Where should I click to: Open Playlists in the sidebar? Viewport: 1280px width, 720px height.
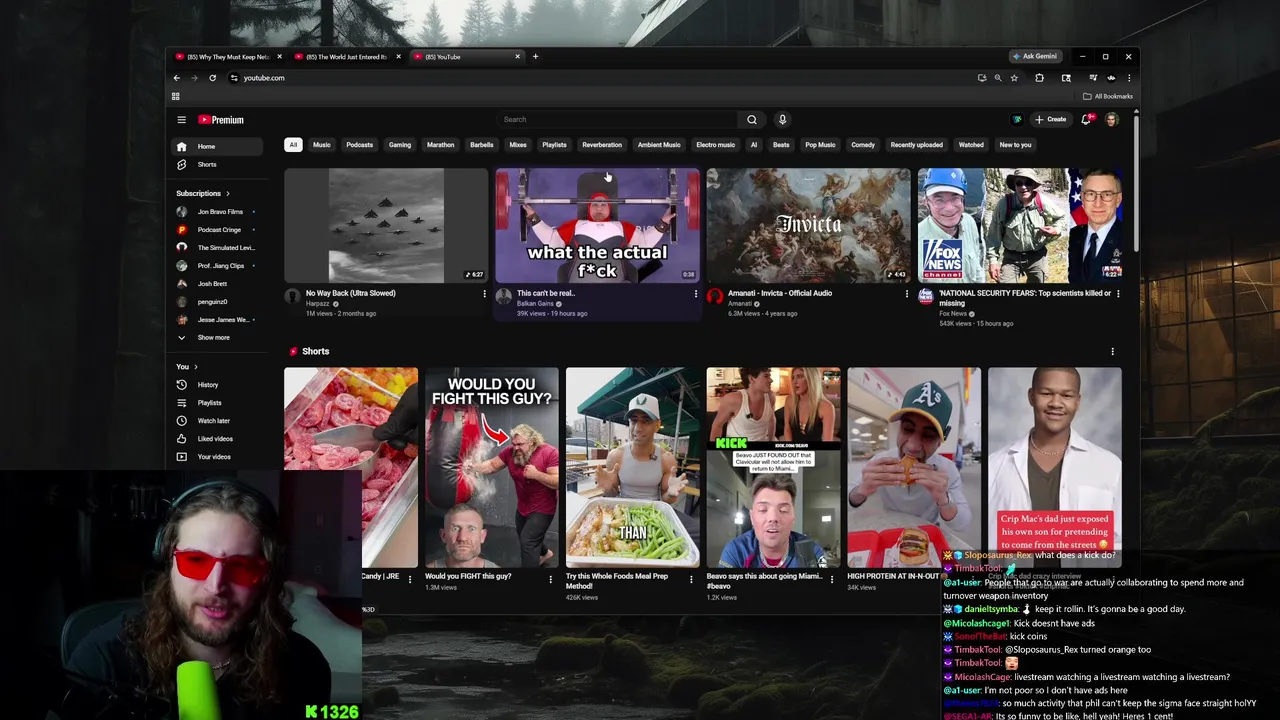216,403
